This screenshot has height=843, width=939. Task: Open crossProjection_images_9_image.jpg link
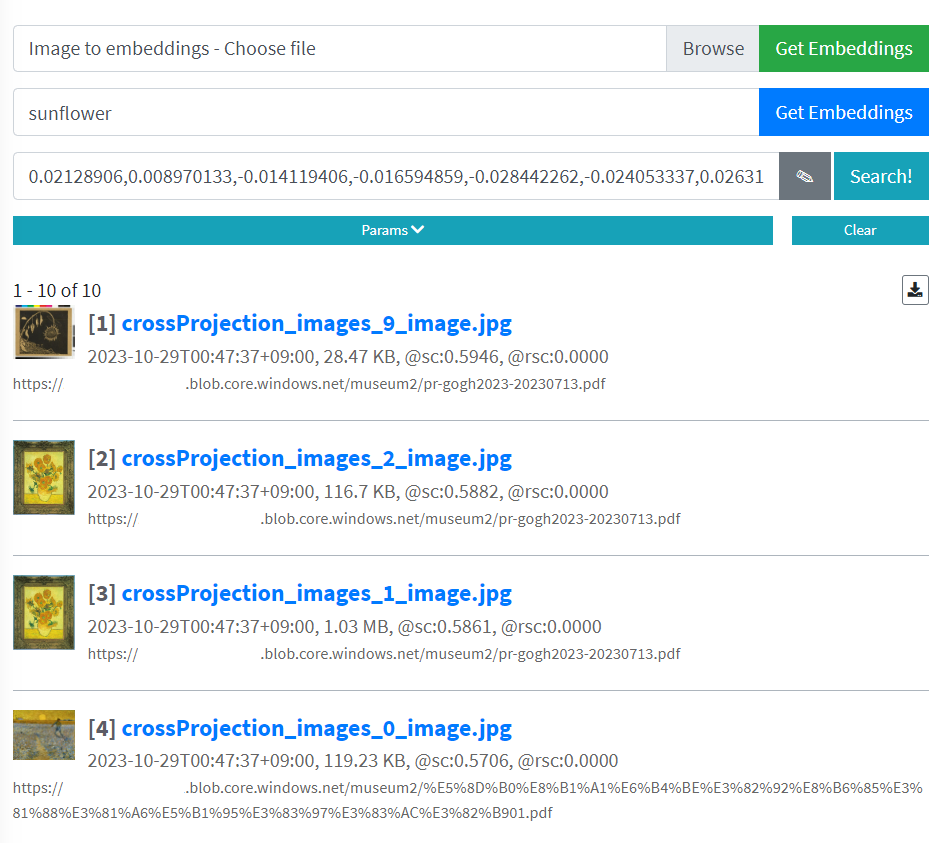point(317,323)
